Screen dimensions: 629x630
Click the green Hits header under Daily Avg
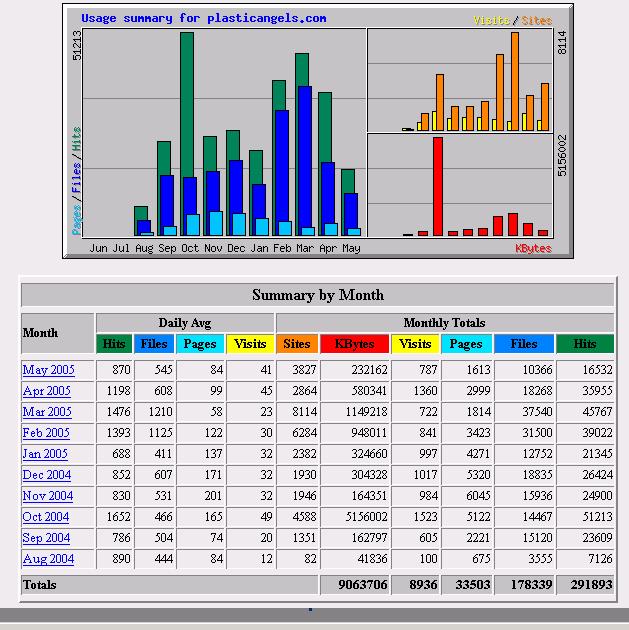[115, 344]
